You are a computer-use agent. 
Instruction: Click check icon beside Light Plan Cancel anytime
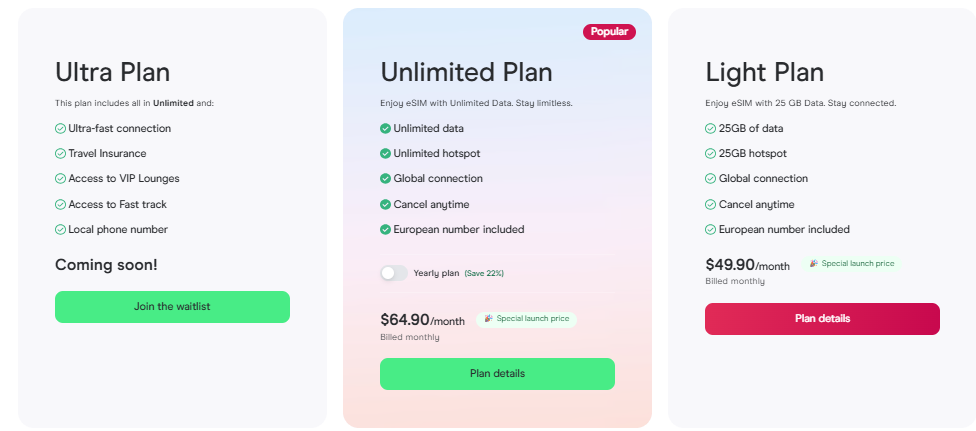tap(710, 204)
